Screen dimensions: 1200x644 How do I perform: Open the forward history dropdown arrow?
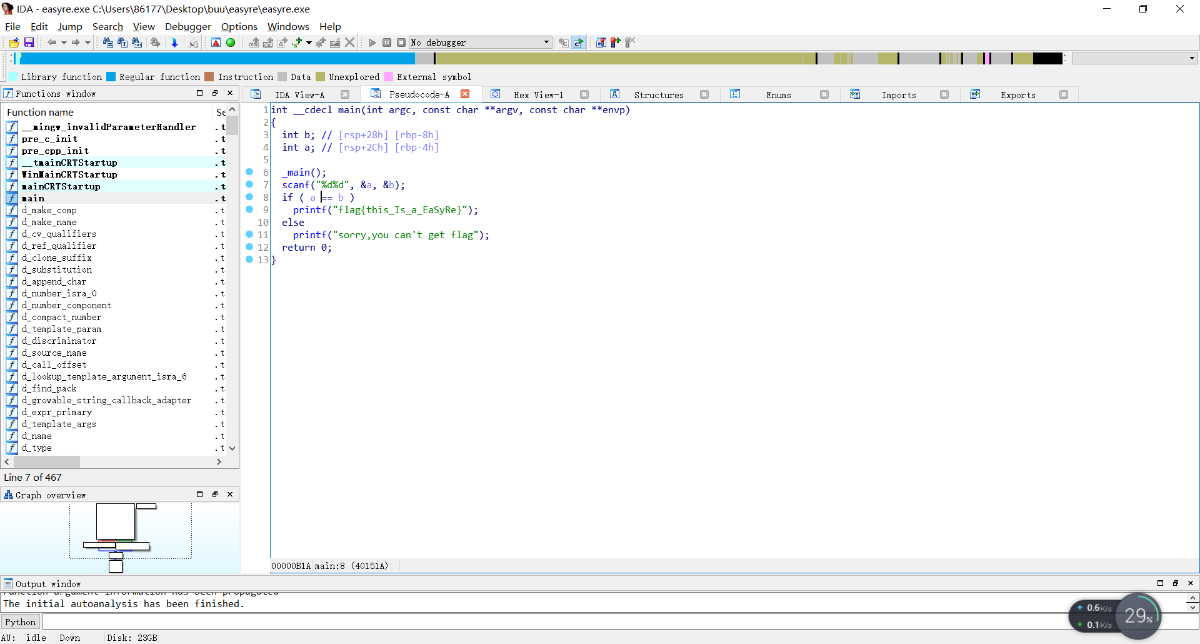pos(87,43)
